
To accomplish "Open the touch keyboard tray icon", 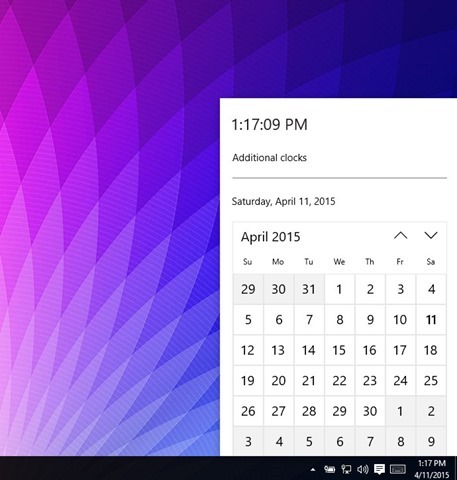I will (x=398, y=469).
